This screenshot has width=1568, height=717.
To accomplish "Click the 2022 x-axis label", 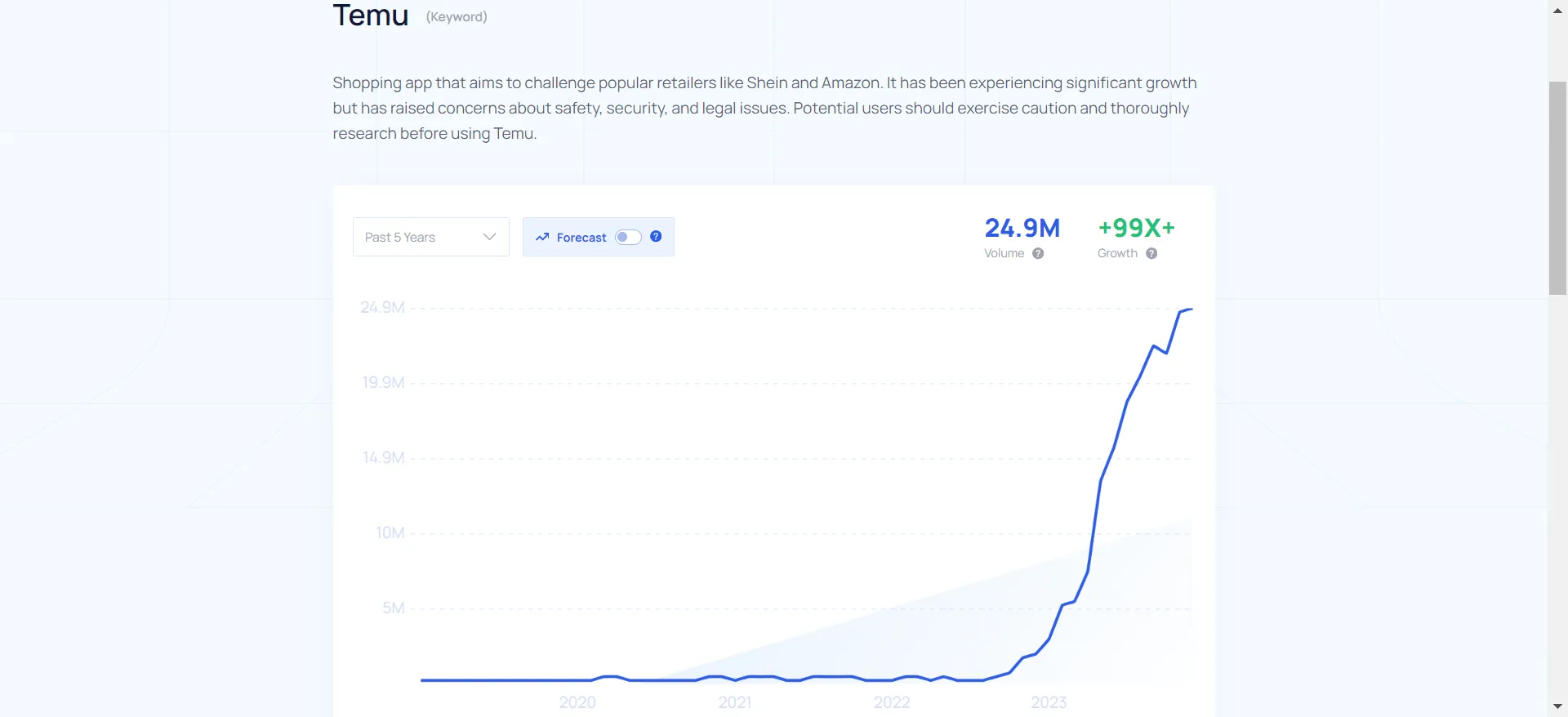I will (x=892, y=702).
